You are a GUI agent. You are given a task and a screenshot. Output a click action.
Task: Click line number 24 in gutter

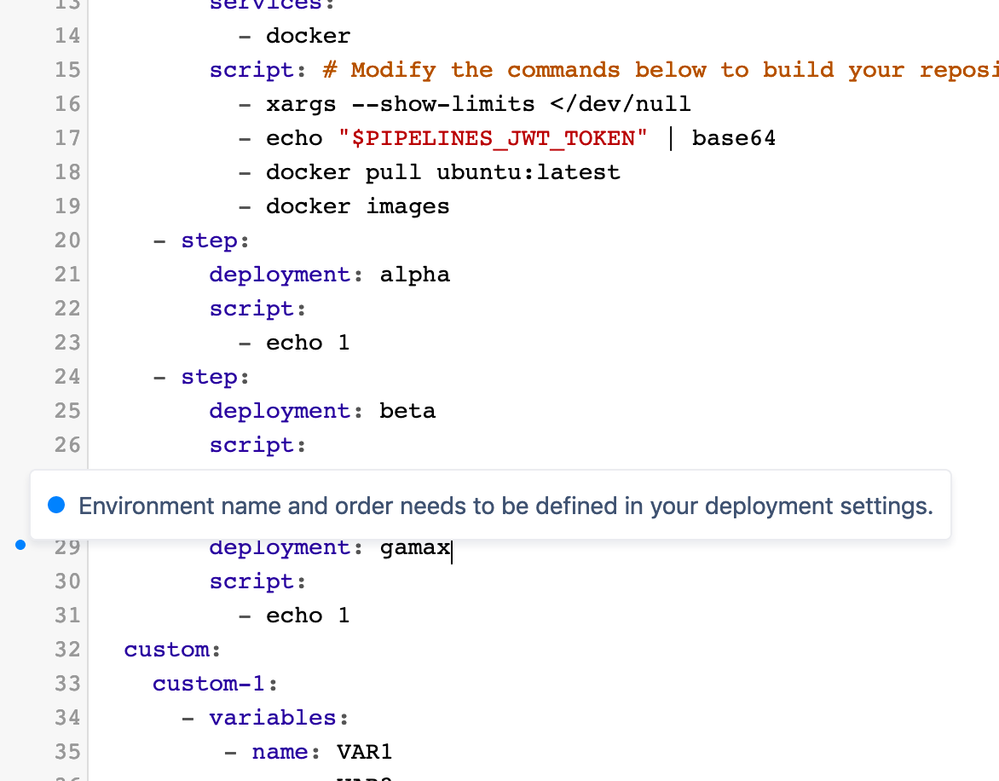pos(68,376)
